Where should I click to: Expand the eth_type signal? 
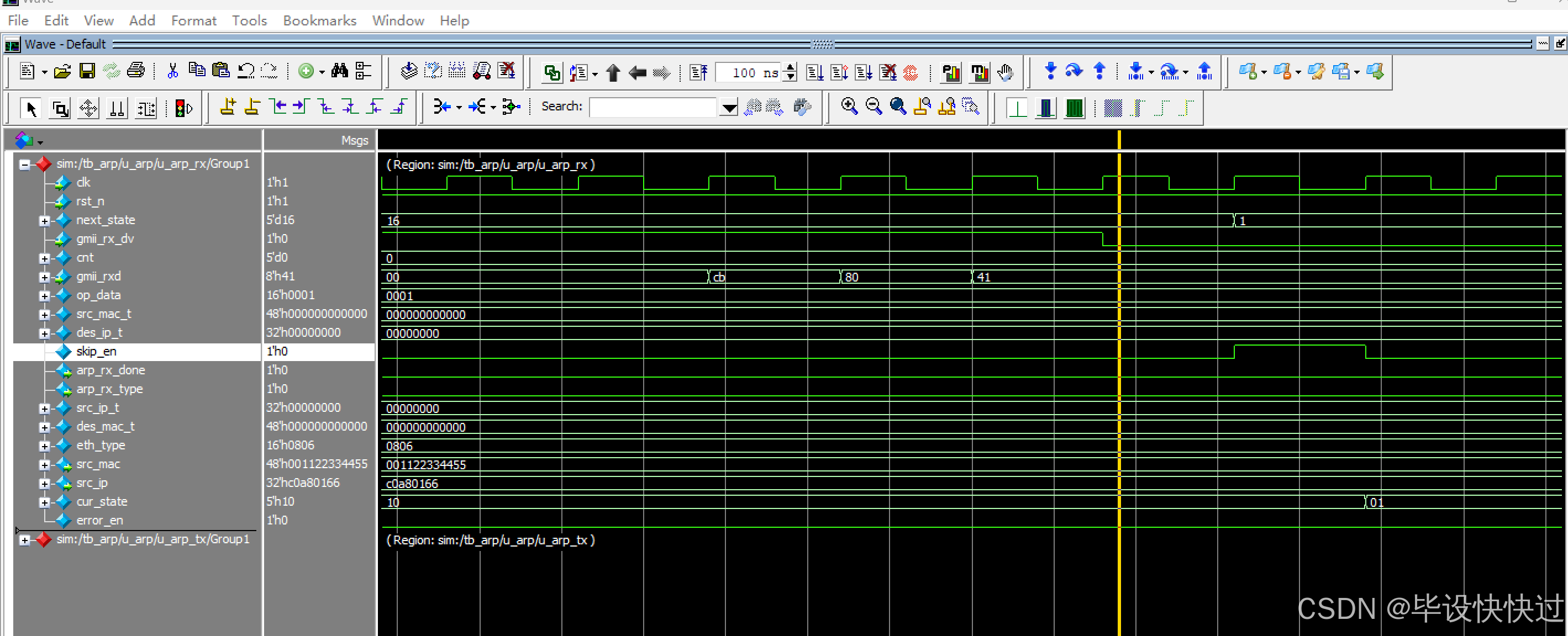tap(44, 446)
